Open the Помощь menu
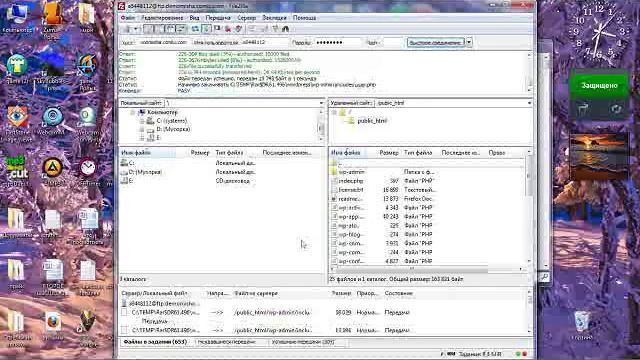 click(304, 18)
